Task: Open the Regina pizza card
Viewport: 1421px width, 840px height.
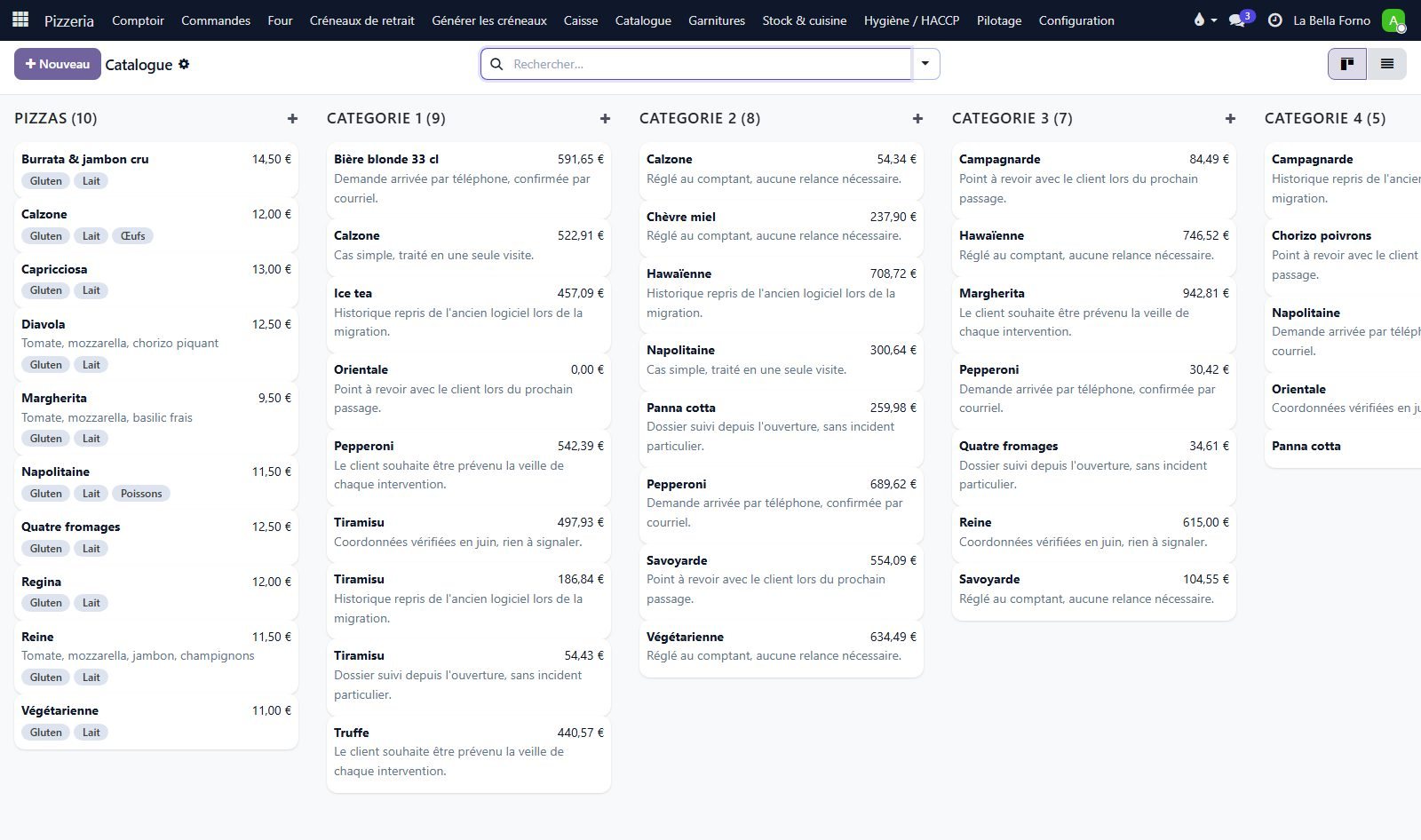Action: tap(156, 592)
